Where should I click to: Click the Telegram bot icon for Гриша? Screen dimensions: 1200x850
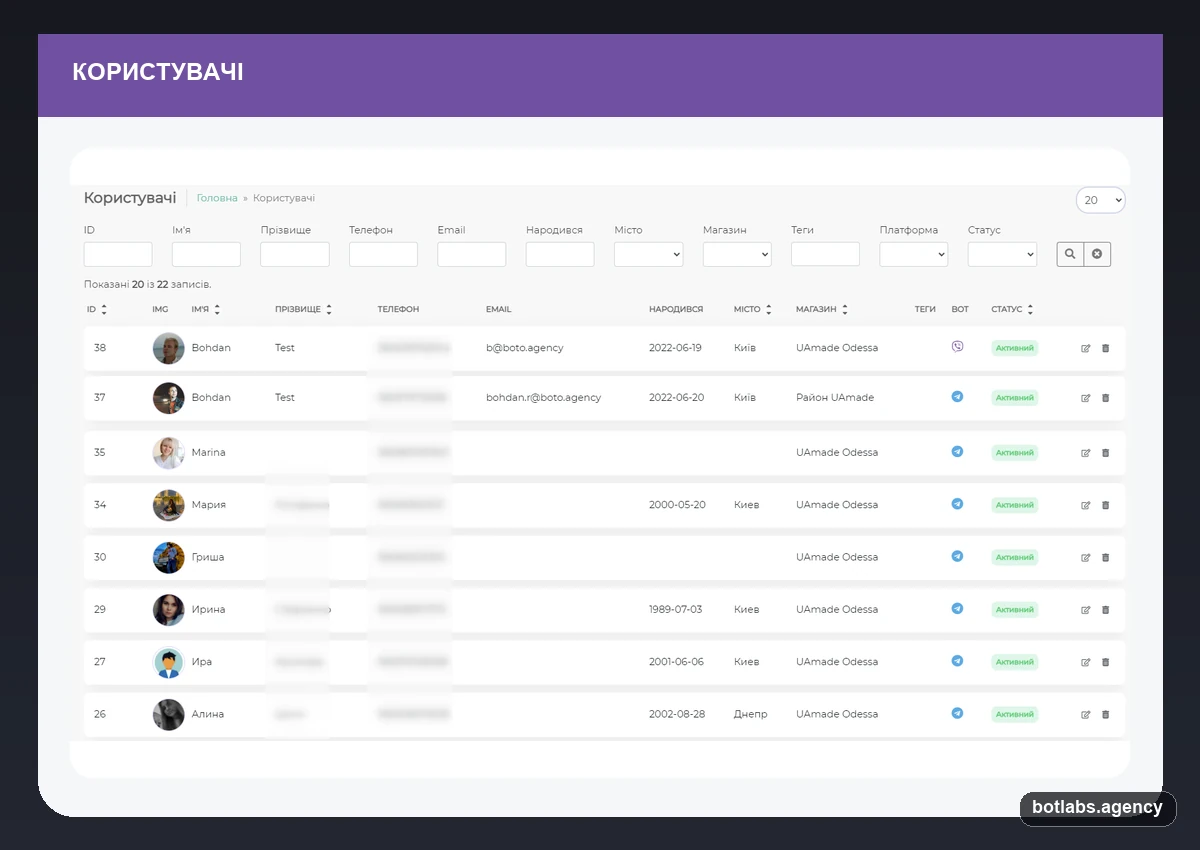[957, 555]
